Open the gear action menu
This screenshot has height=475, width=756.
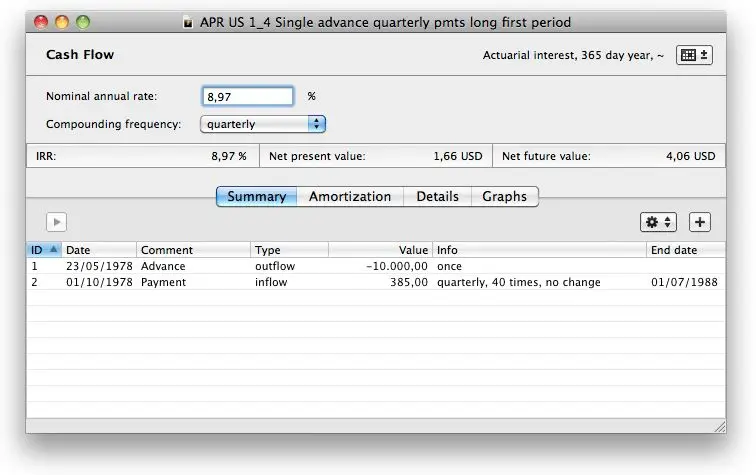(658, 222)
